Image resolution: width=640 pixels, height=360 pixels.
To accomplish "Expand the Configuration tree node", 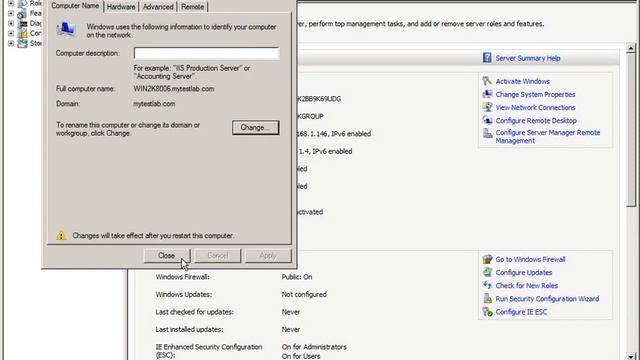I will pos(11,33).
